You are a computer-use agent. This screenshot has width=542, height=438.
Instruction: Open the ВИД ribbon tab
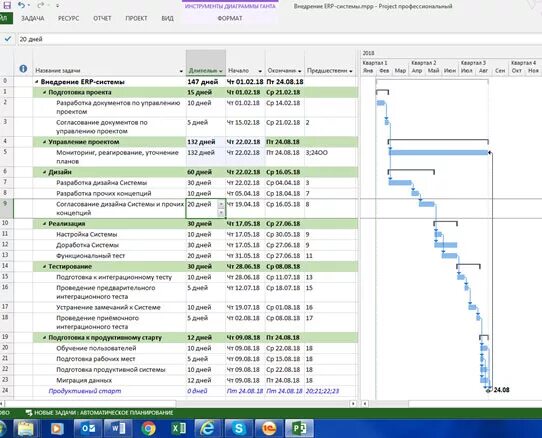[167, 18]
